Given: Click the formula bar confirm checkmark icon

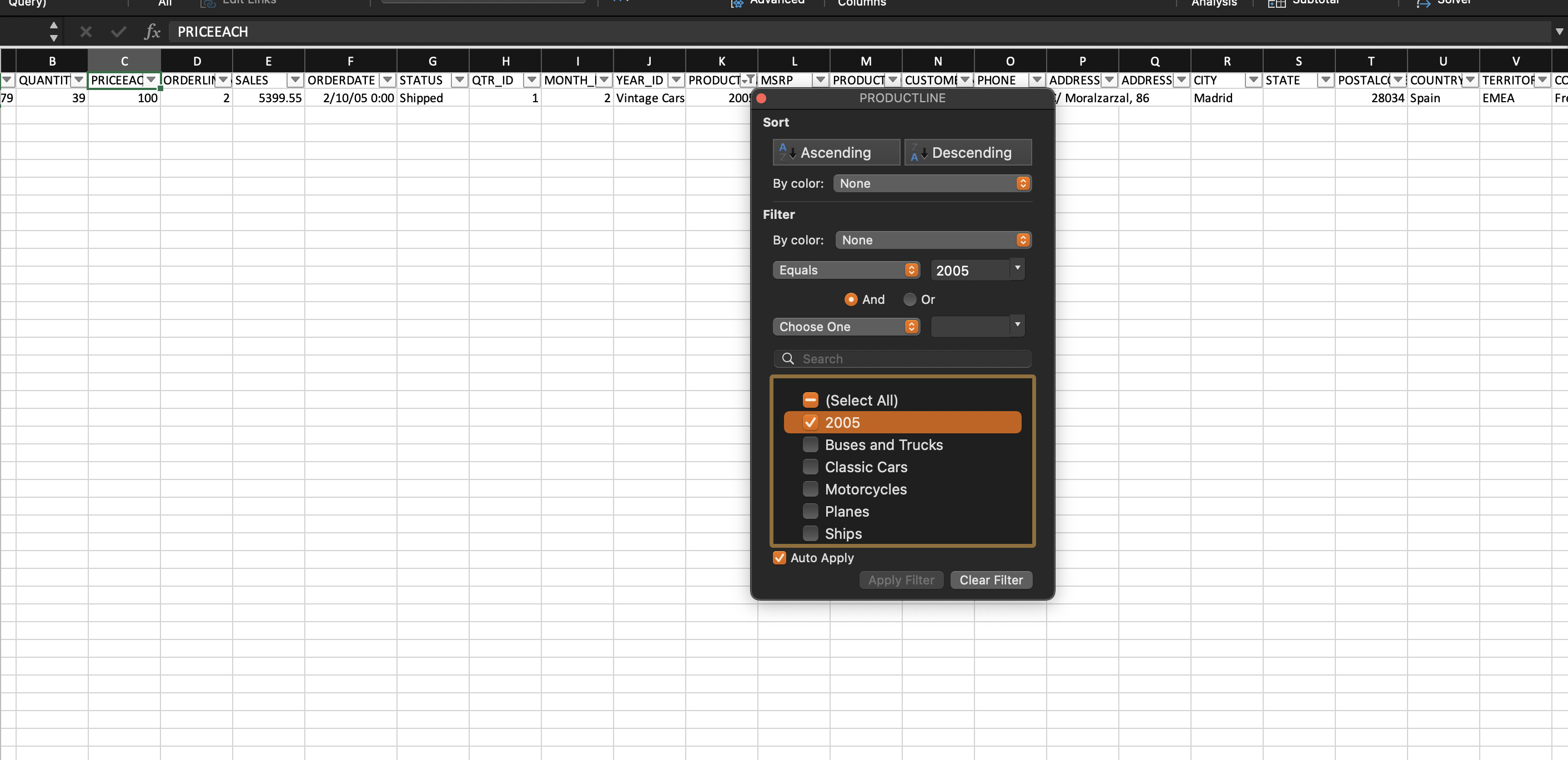Looking at the screenshot, I should point(119,32).
